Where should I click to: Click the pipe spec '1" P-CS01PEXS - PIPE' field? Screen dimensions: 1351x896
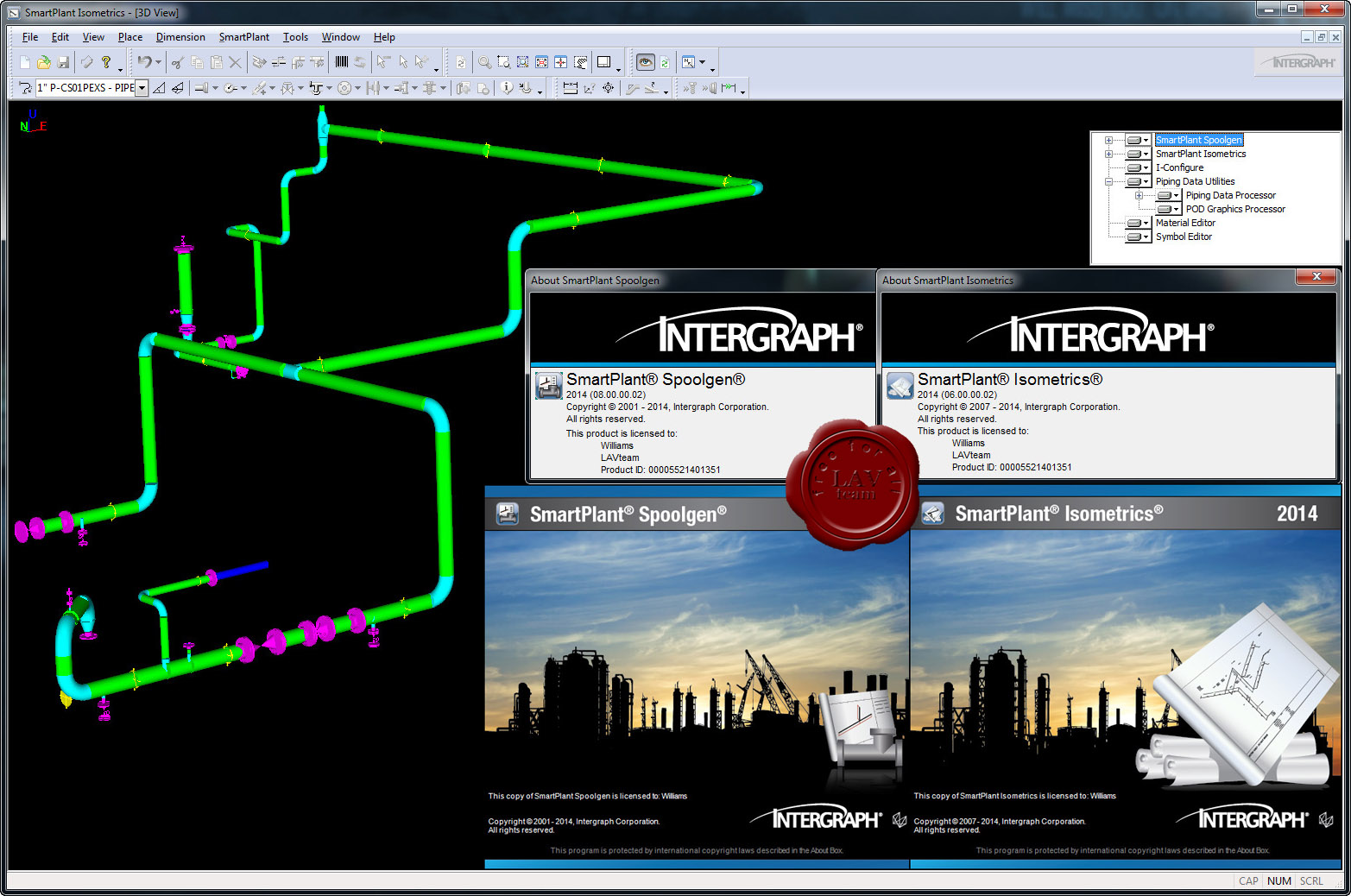coord(85,87)
